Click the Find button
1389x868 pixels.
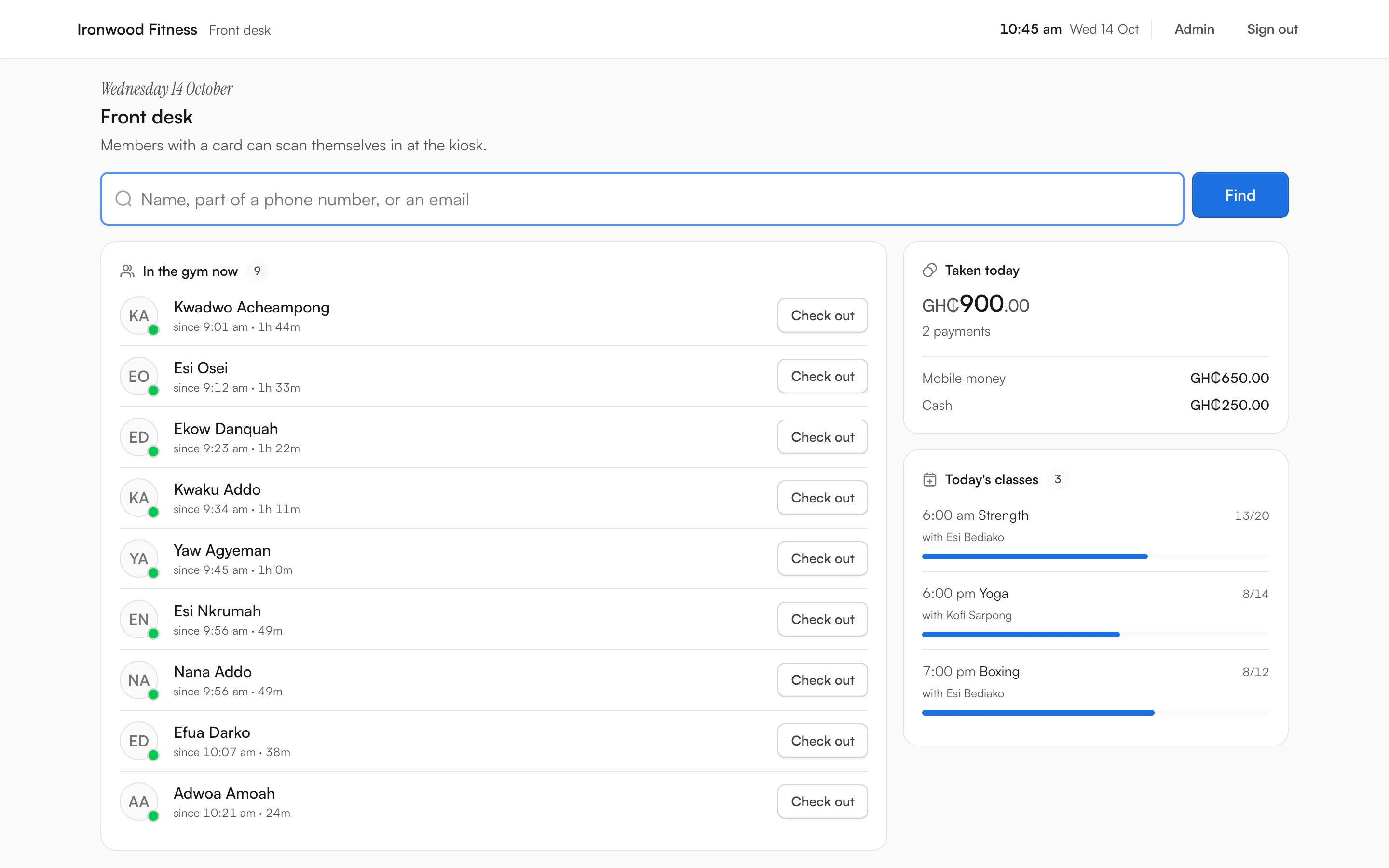click(1240, 195)
